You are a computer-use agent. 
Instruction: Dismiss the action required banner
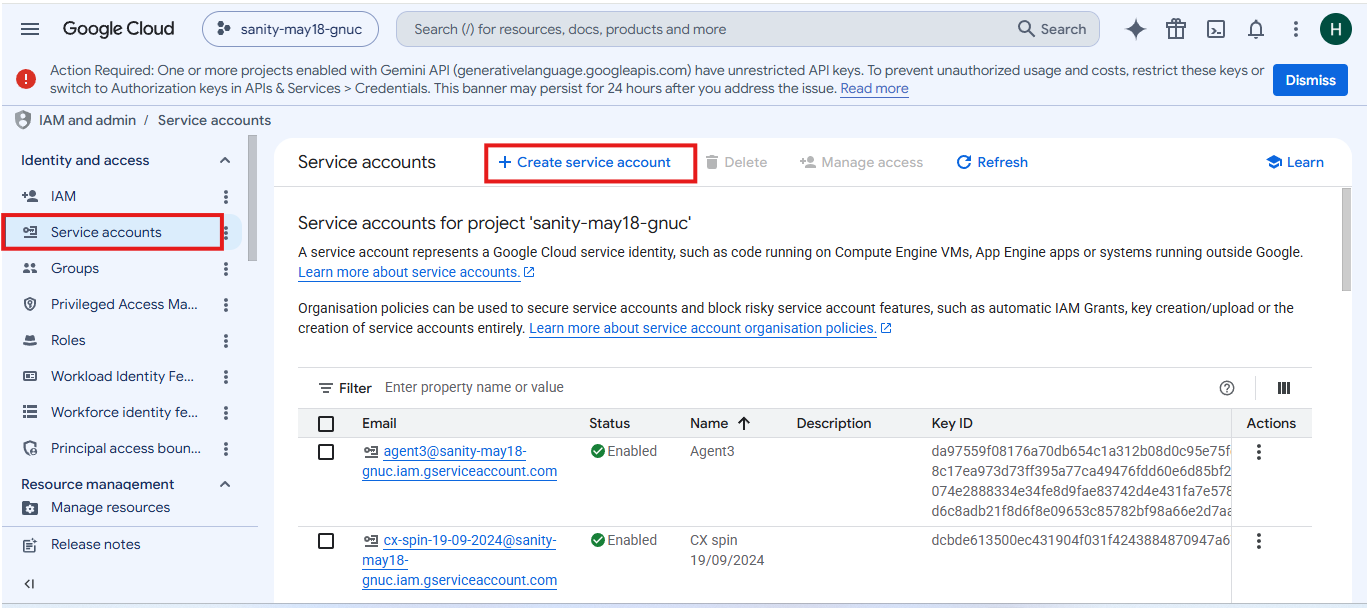click(1310, 80)
